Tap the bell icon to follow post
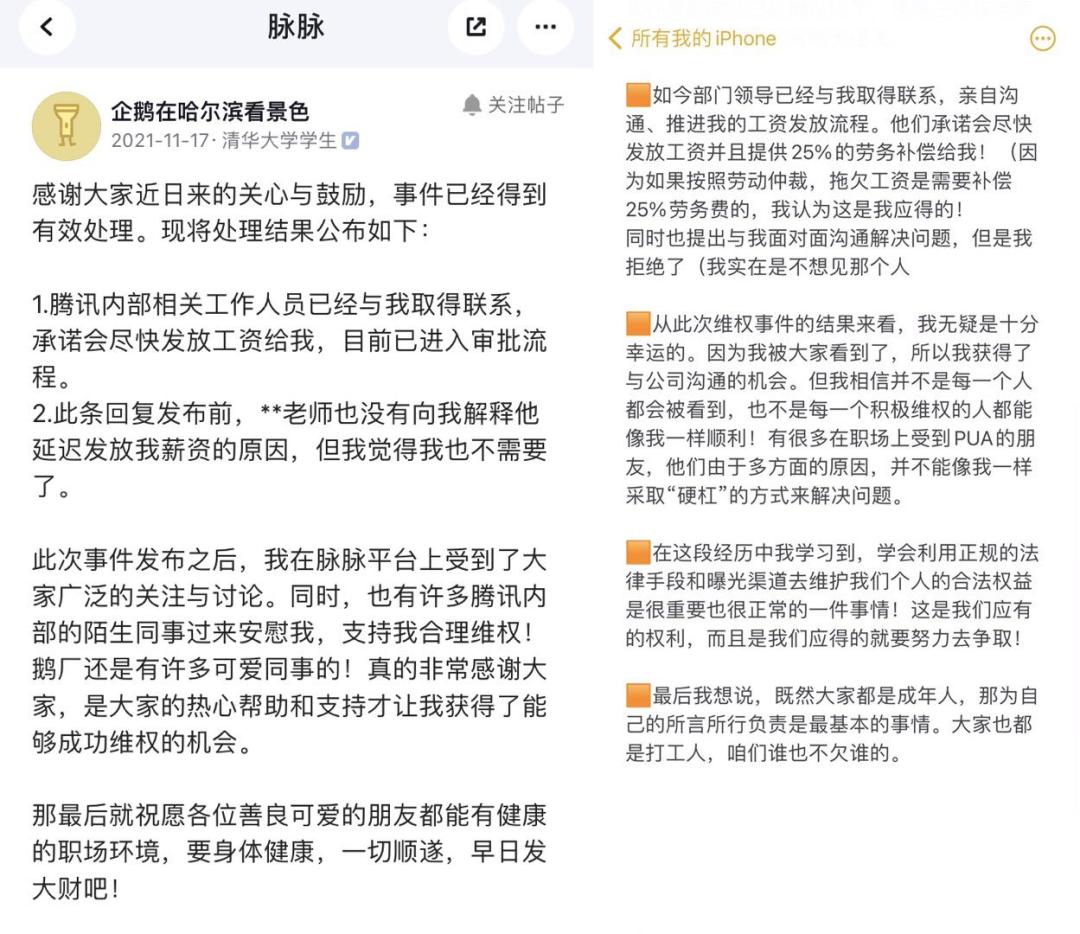Image resolution: width=1080 pixels, height=934 pixels. pyautogui.click(x=472, y=105)
